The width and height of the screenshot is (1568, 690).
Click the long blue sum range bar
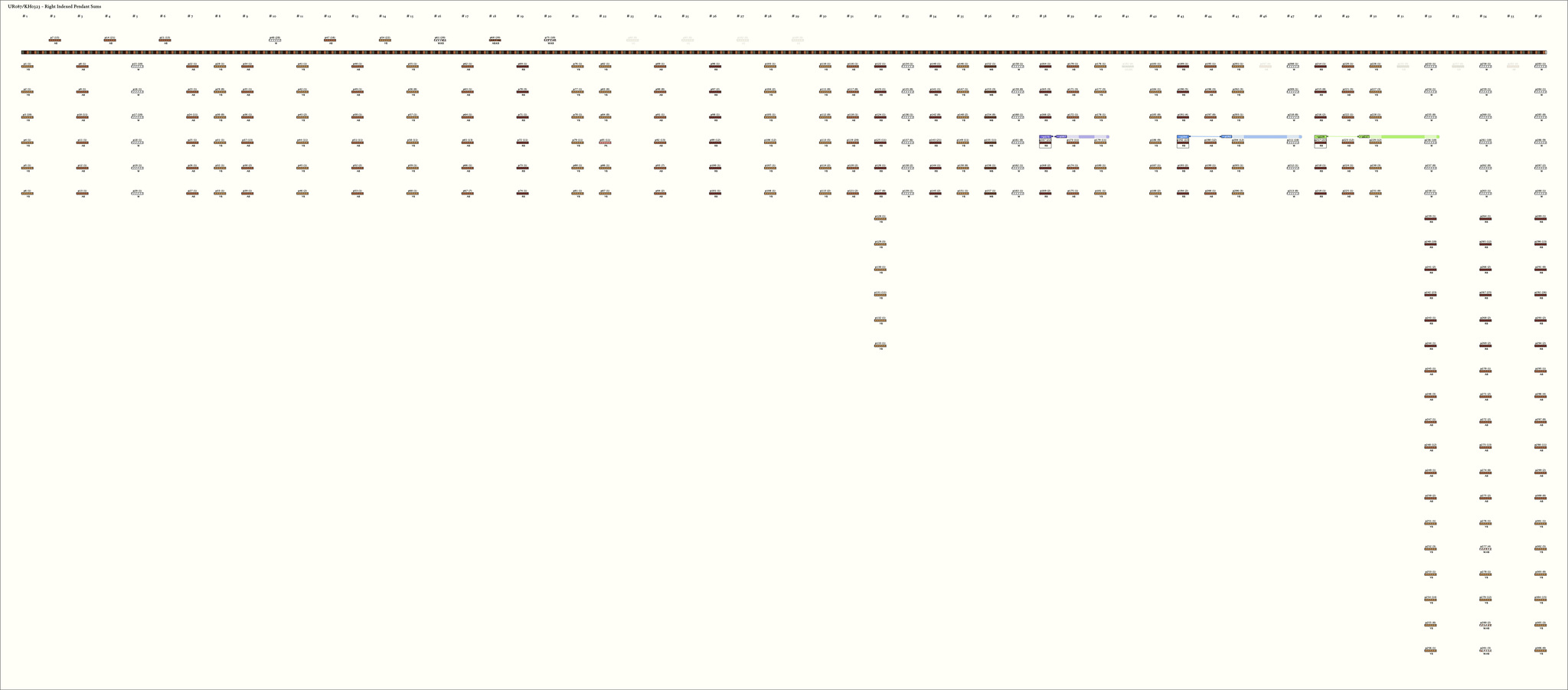click(x=1263, y=136)
